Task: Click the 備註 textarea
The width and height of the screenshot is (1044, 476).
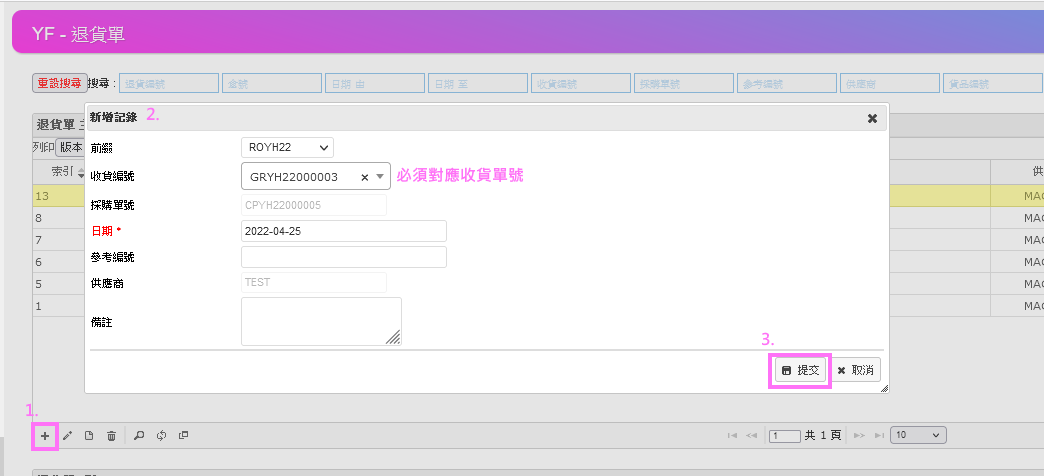Action: pos(321,322)
